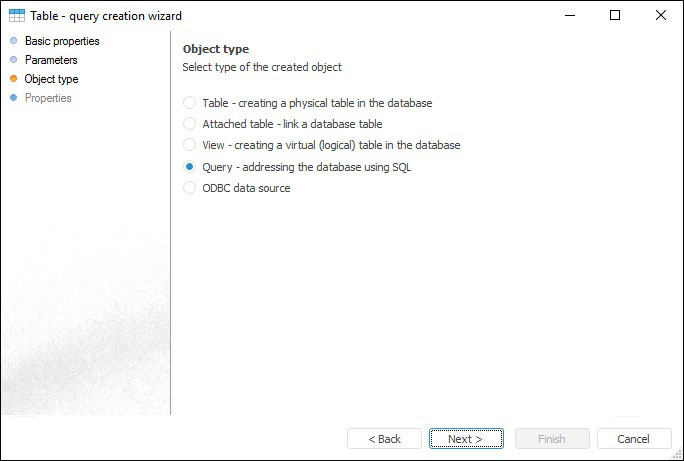
Task: Click the Basic properties step bullet
Action: [x=13, y=41]
